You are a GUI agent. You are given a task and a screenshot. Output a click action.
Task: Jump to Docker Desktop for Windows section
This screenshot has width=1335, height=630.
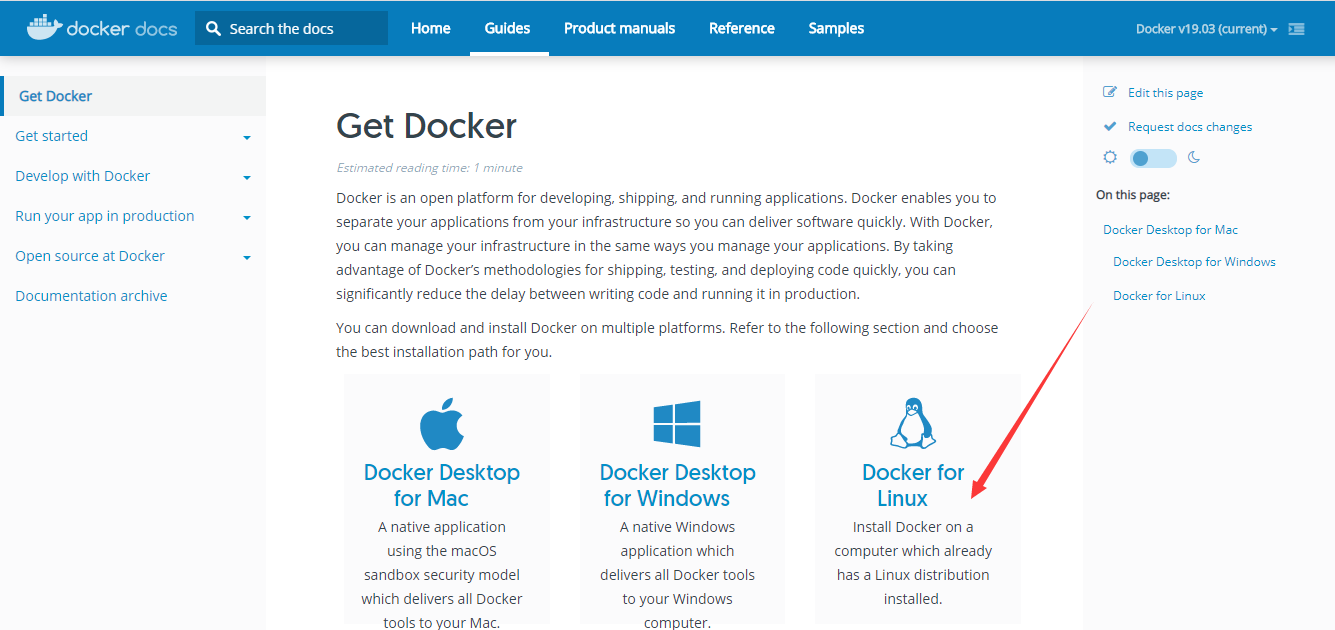tap(1194, 262)
